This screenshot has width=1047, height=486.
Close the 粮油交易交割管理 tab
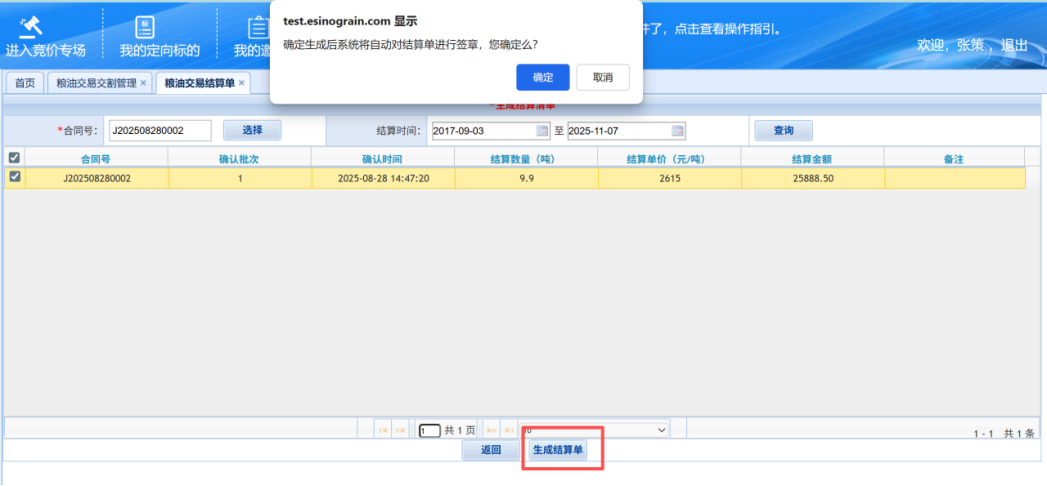143,83
